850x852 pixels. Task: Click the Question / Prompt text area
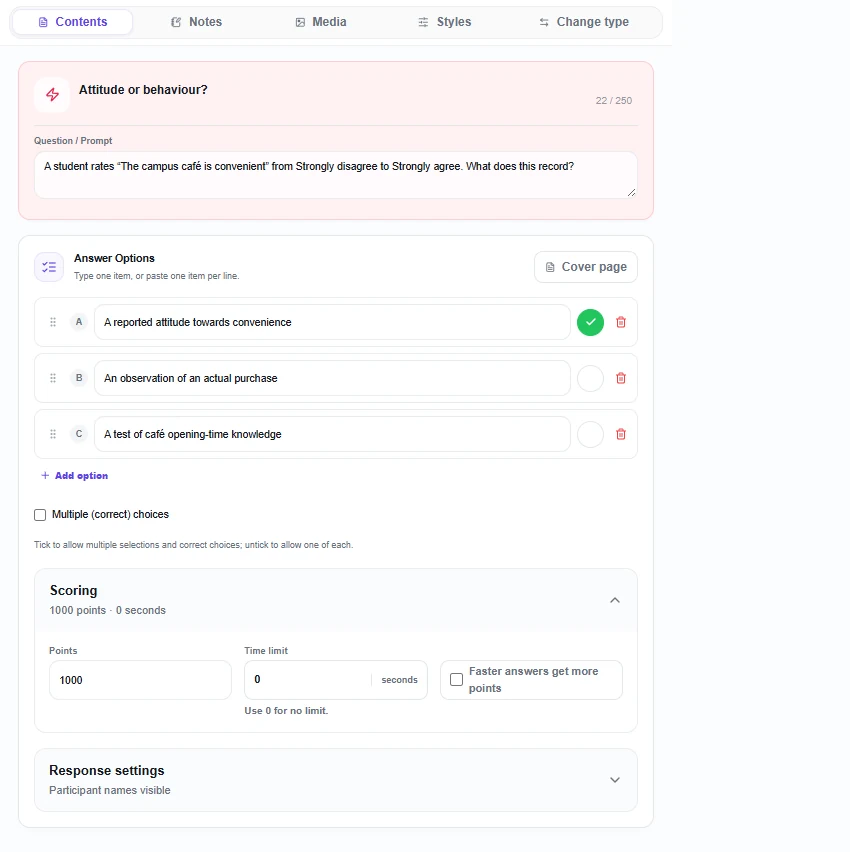336,175
